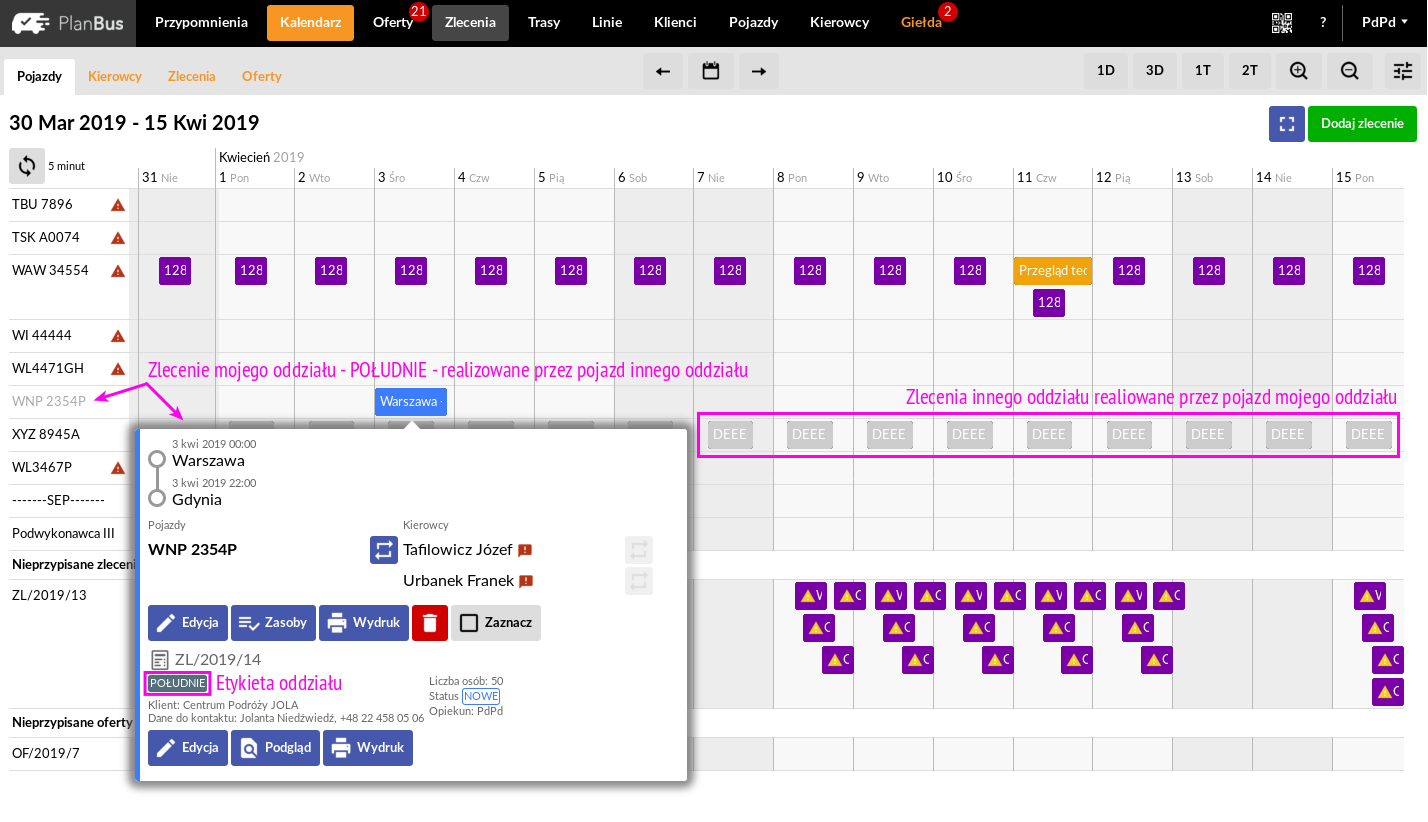Click Zasoby button in popup
Viewport: 1428px width, 822px height.
(273, 623)
